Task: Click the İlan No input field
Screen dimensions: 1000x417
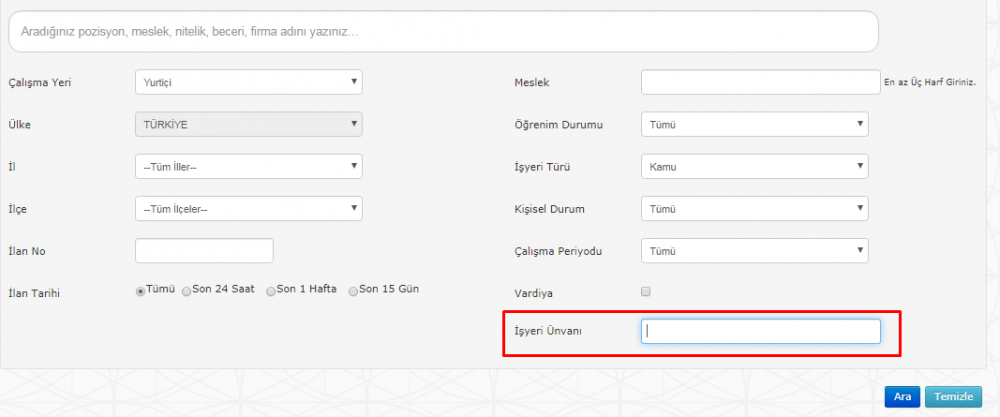Action: (x=204, y=251)
